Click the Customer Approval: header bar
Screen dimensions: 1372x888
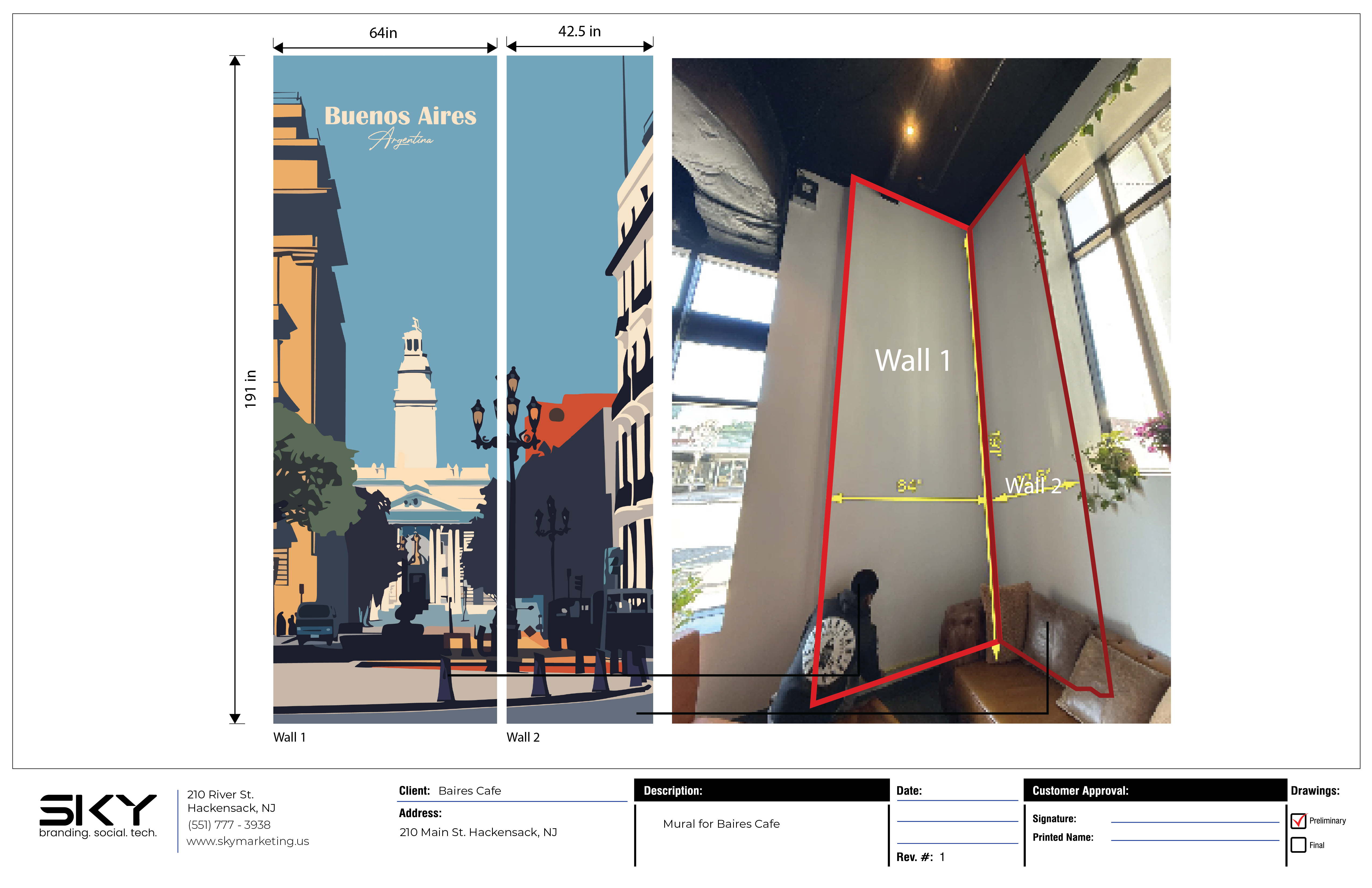(x=1155, y=790)
